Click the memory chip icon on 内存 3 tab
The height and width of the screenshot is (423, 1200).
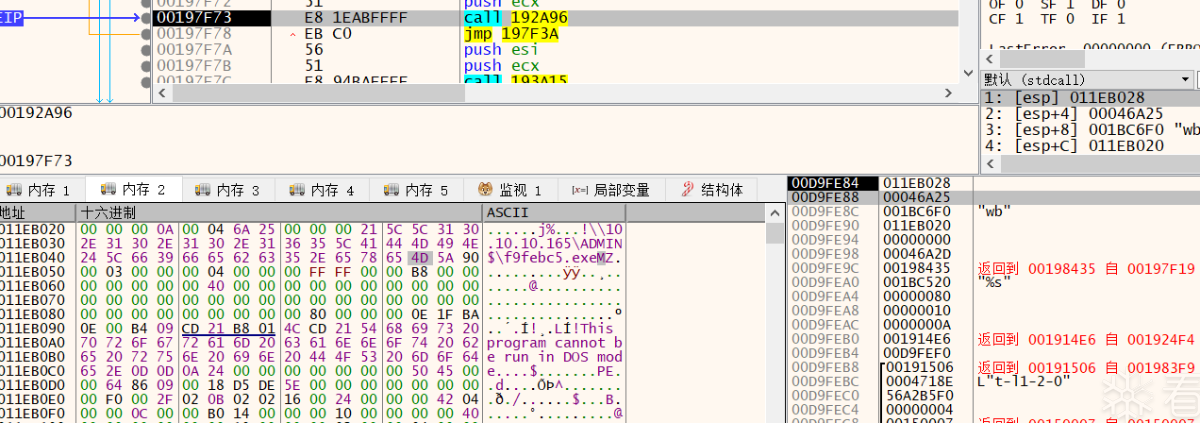[x=201, y=190]
